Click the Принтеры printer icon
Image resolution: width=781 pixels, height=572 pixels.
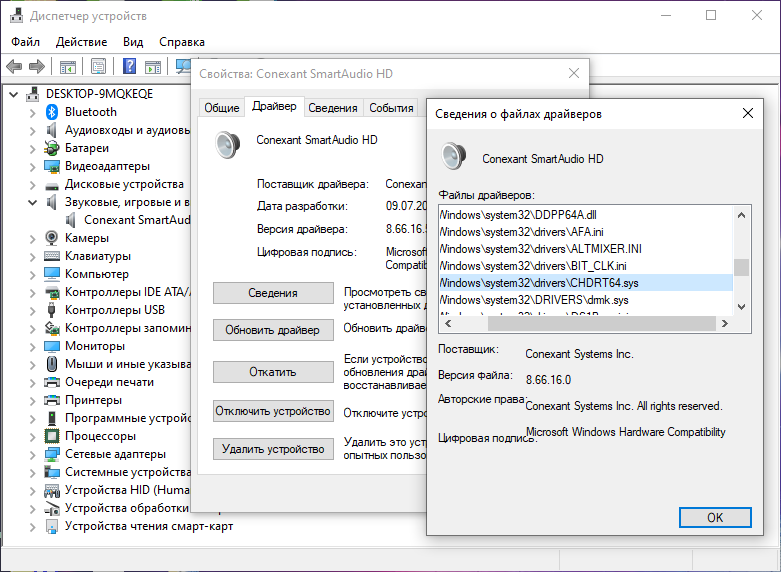coord(52,400)
